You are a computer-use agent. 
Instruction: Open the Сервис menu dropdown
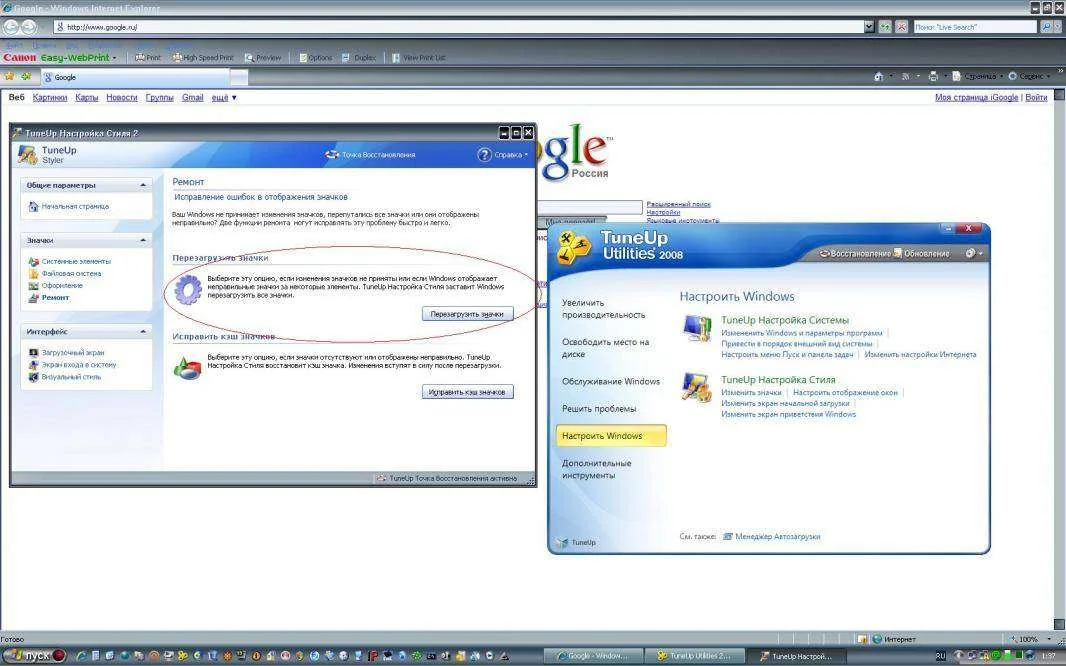pos(1048,76)
